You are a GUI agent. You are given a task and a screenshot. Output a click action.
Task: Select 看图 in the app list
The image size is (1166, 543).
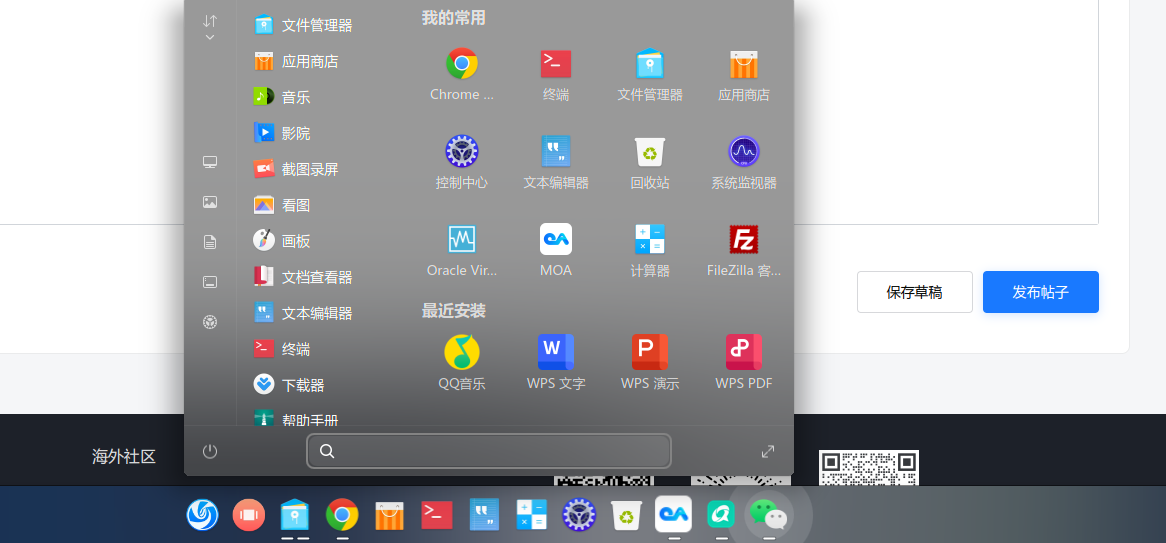click(282, 205)
